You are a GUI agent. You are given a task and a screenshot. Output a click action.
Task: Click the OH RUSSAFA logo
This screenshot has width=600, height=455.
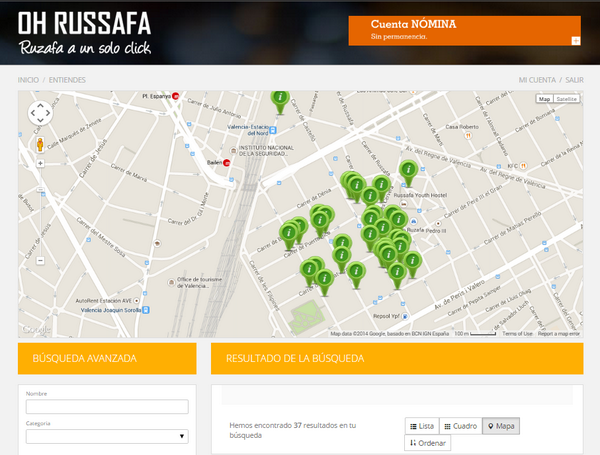[85, 33]
